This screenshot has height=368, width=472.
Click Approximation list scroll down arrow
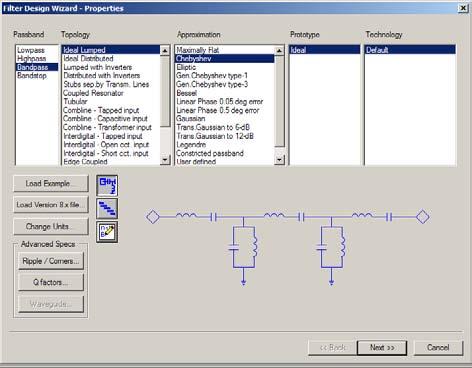279,160
